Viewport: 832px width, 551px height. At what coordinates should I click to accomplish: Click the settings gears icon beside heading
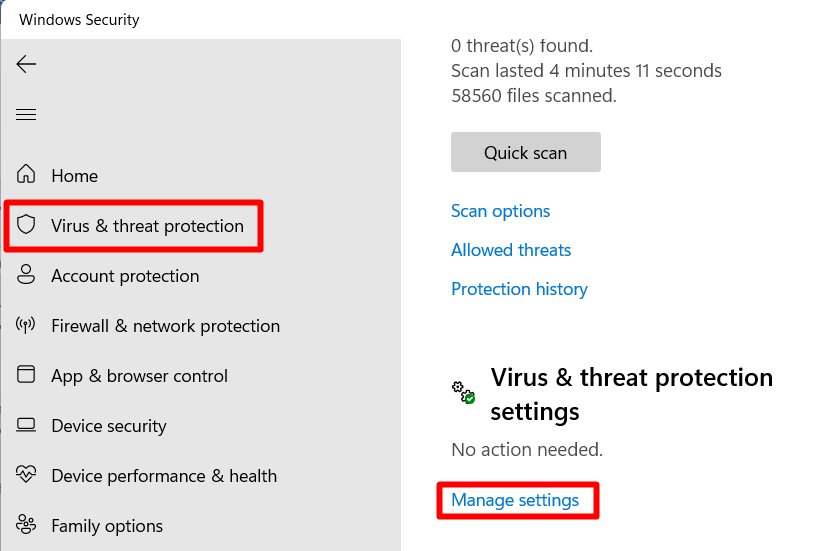pyautogui.click(x=463, y=392)
